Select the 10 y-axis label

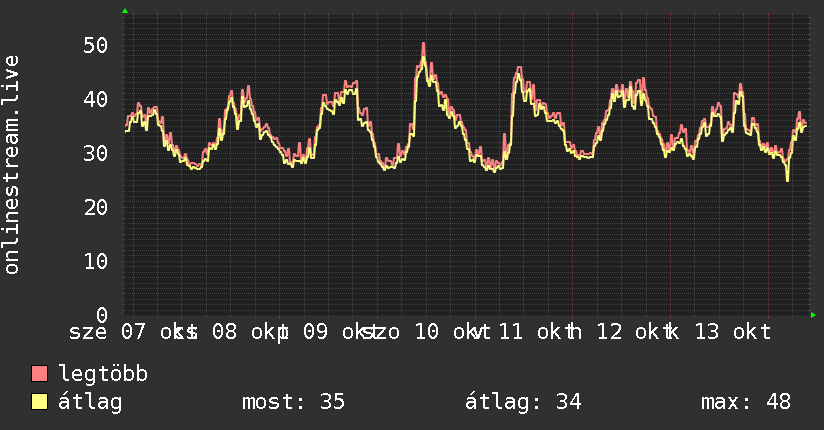pos(96,261)
